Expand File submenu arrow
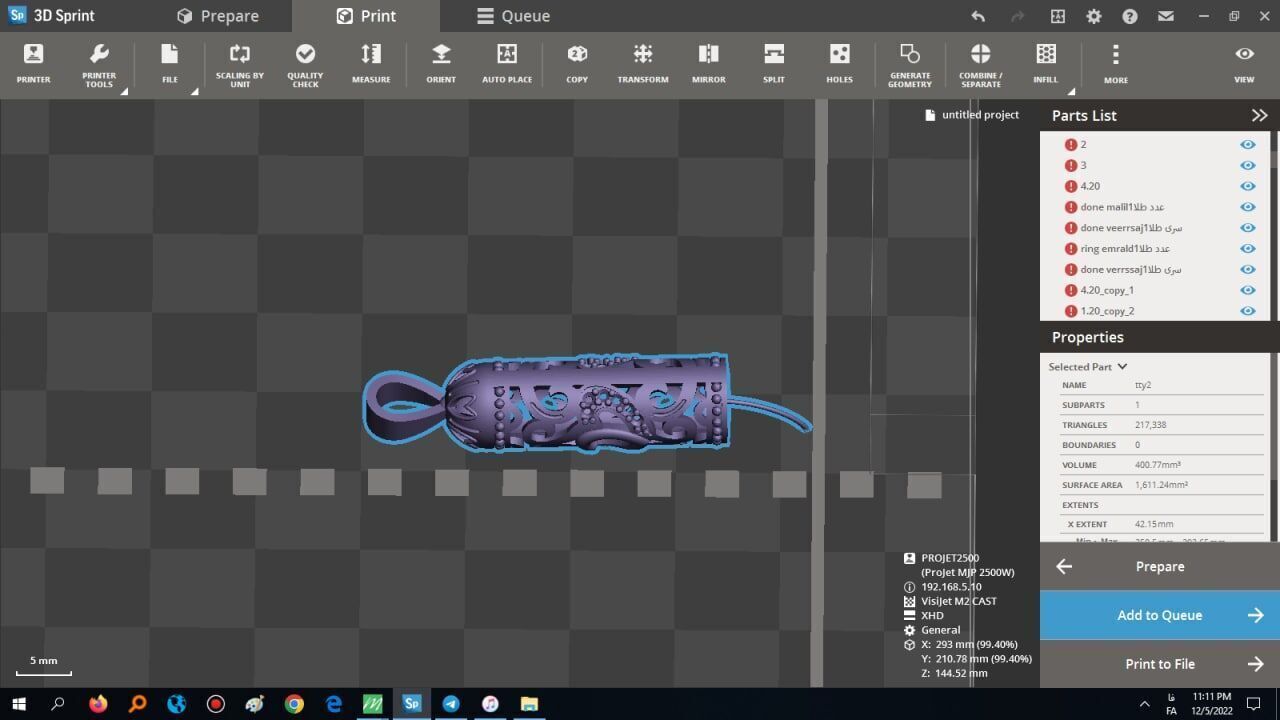Screen dimensions: 1280x720 (x=194, y=92)
